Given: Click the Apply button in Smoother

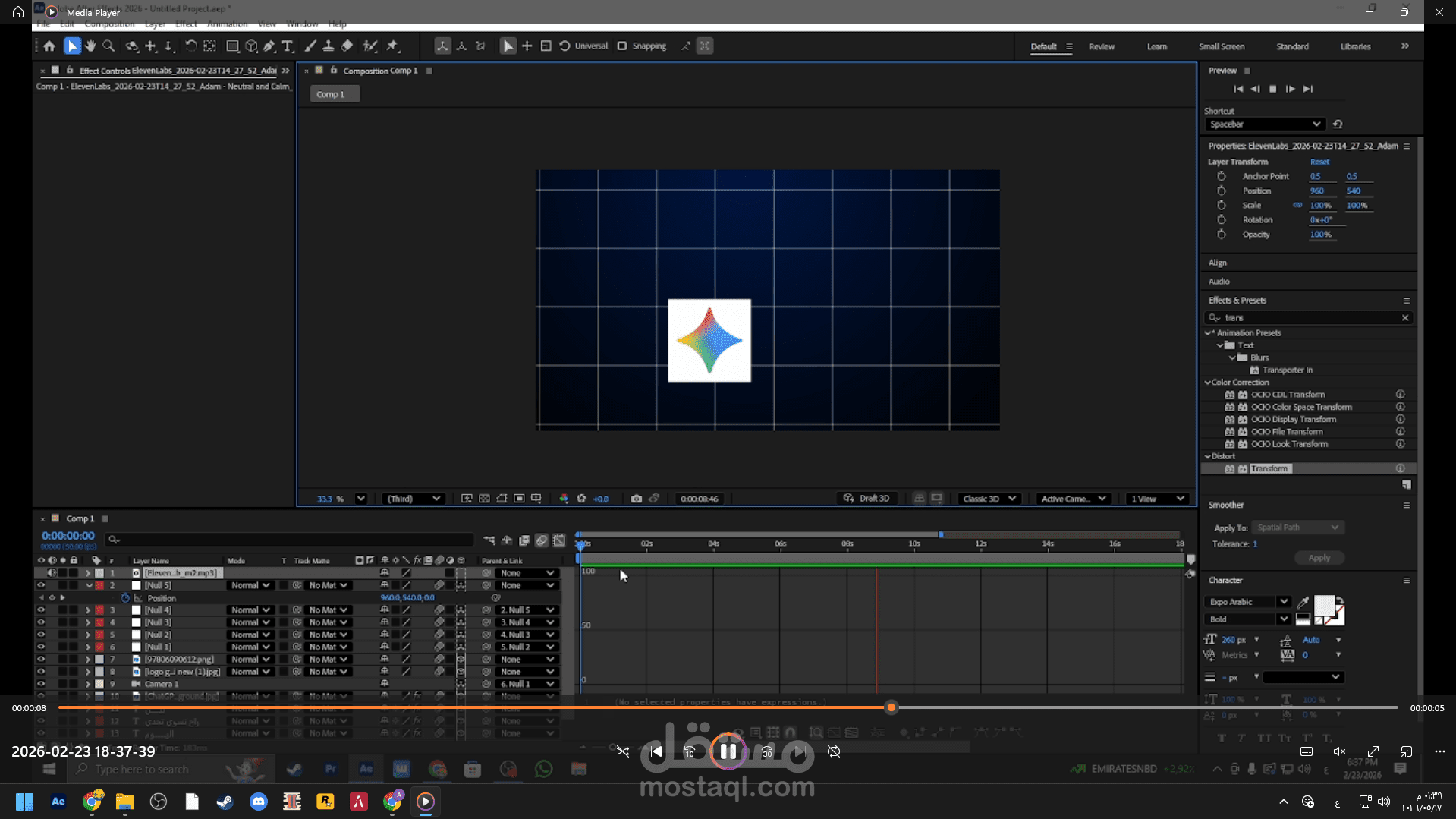Looking at the screenshot, I should [1319, 559].
